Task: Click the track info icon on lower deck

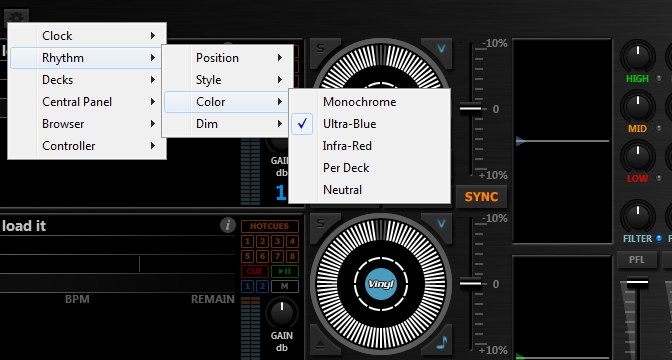Action: pyautogui.click(x=228, y=225)
